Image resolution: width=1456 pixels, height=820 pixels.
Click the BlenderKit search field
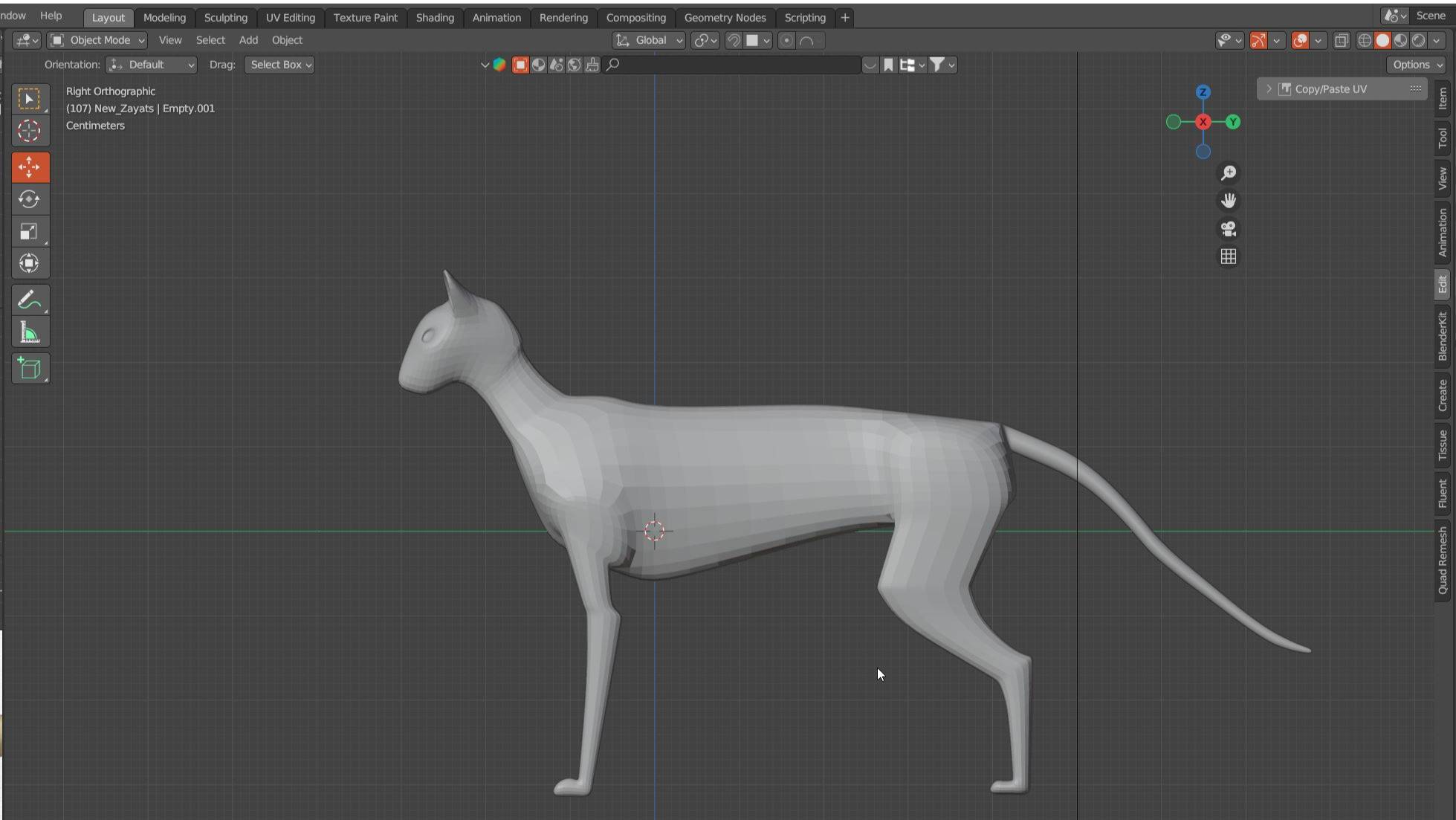click(x=732, y=65)
